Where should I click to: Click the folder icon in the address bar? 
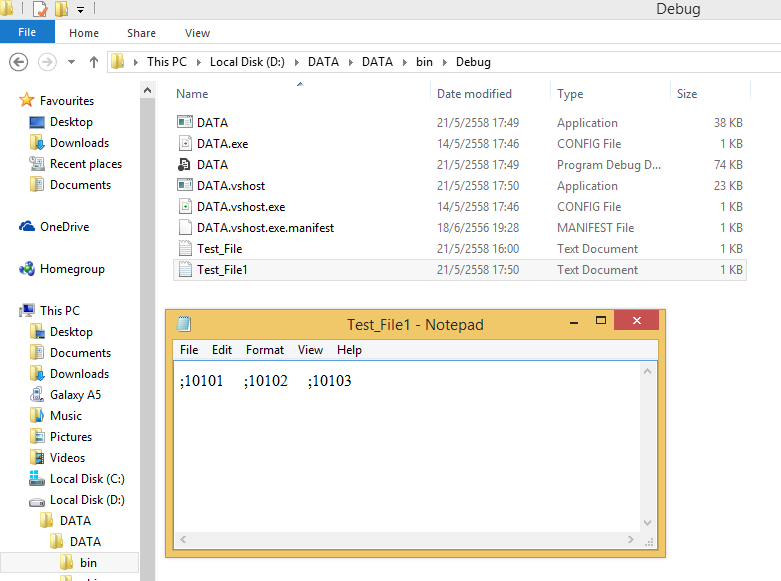pos(118,62)
